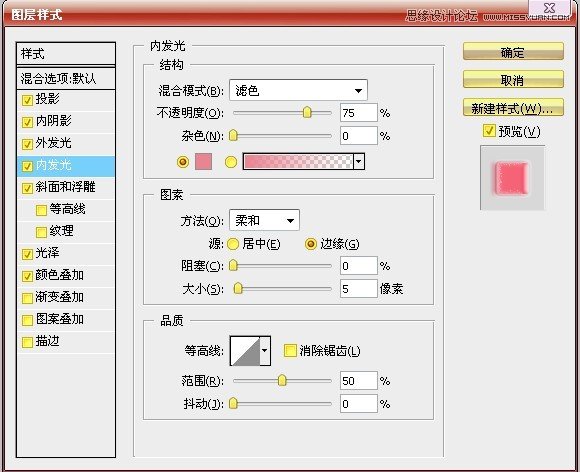The height and width of the screenshot is (472, 580).
Task: Uncheck the 内发光 inner glow checkbox
Action: click(27, 166)
